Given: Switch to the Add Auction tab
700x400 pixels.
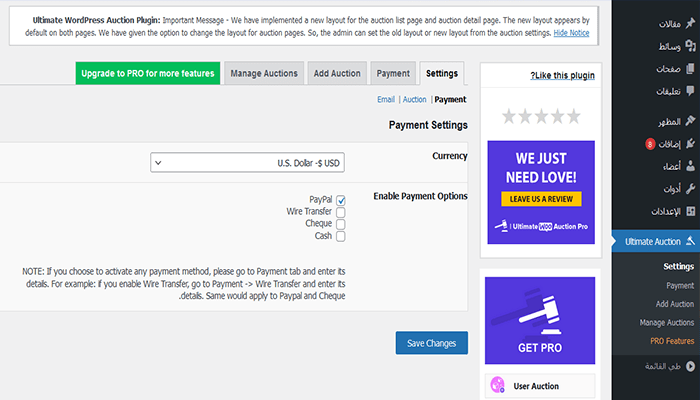Looking at the screenshot, I should [x=337, y=74].
